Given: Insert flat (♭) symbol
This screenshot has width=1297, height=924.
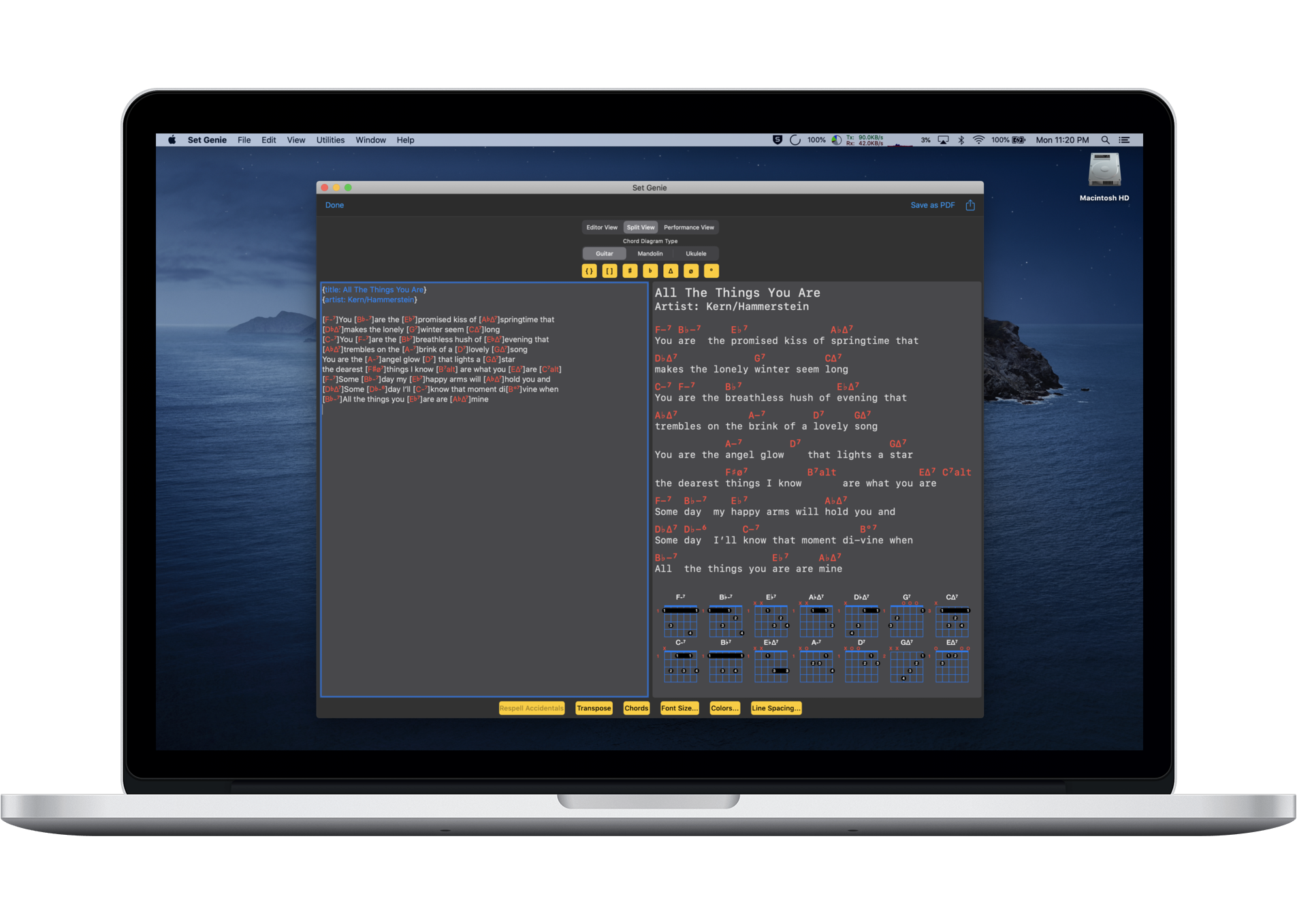Looking at the screenshot, I should (650, 271).
